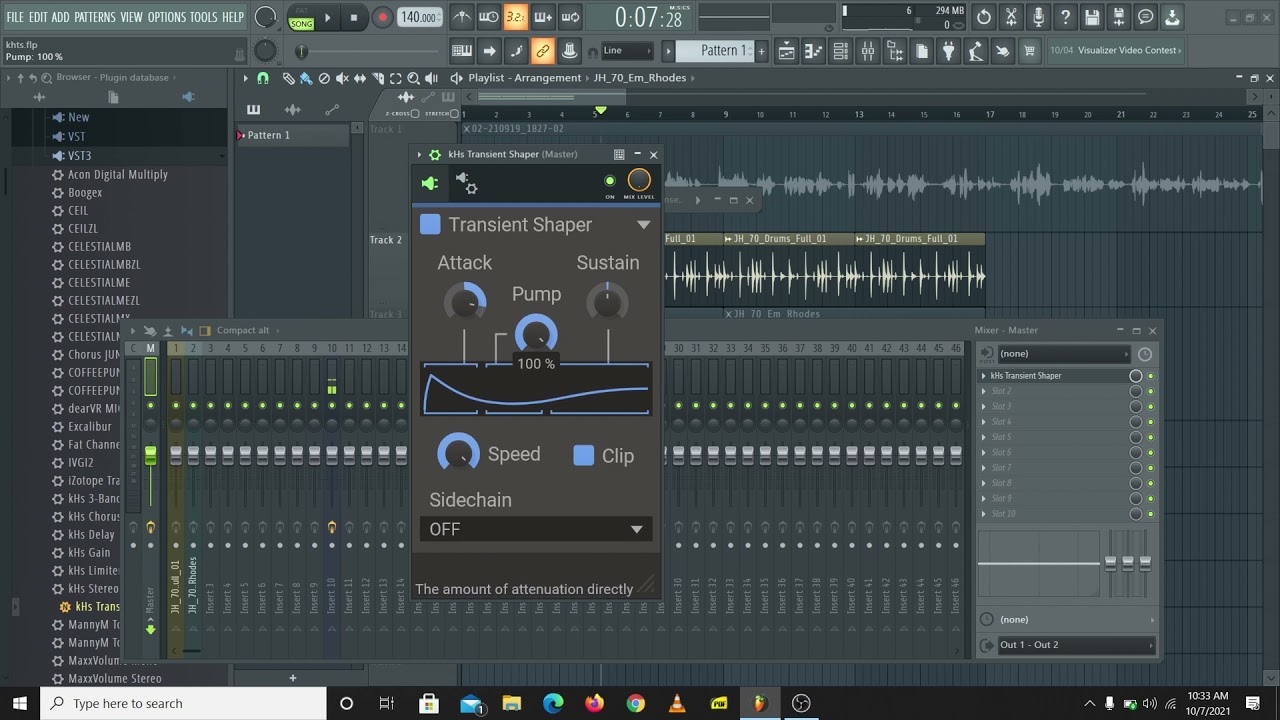This screenshot has width=1280, height=720.
Task: Open Chrome from the Windows taskbar
Action: 635,703
